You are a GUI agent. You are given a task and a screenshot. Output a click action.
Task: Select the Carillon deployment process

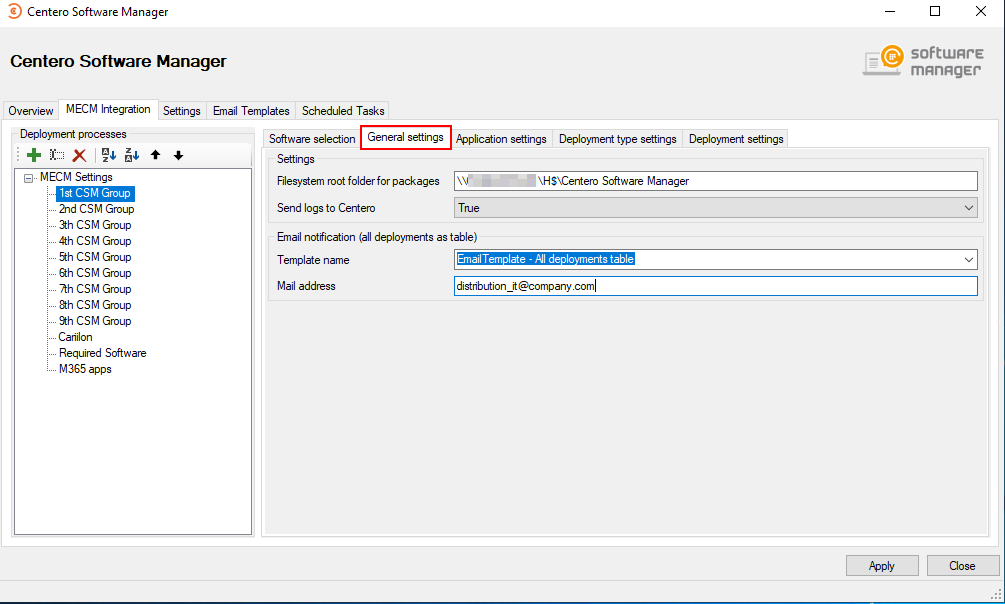[76, 337]
